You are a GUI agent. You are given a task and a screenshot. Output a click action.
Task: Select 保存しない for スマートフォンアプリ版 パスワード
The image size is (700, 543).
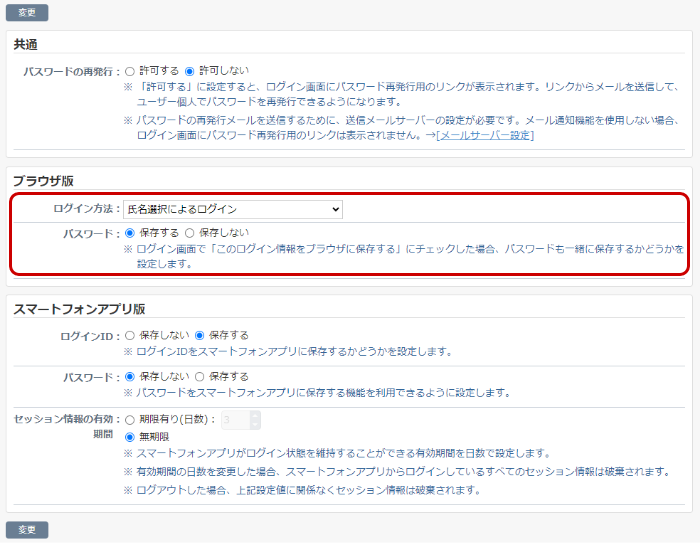coord(130,377)
